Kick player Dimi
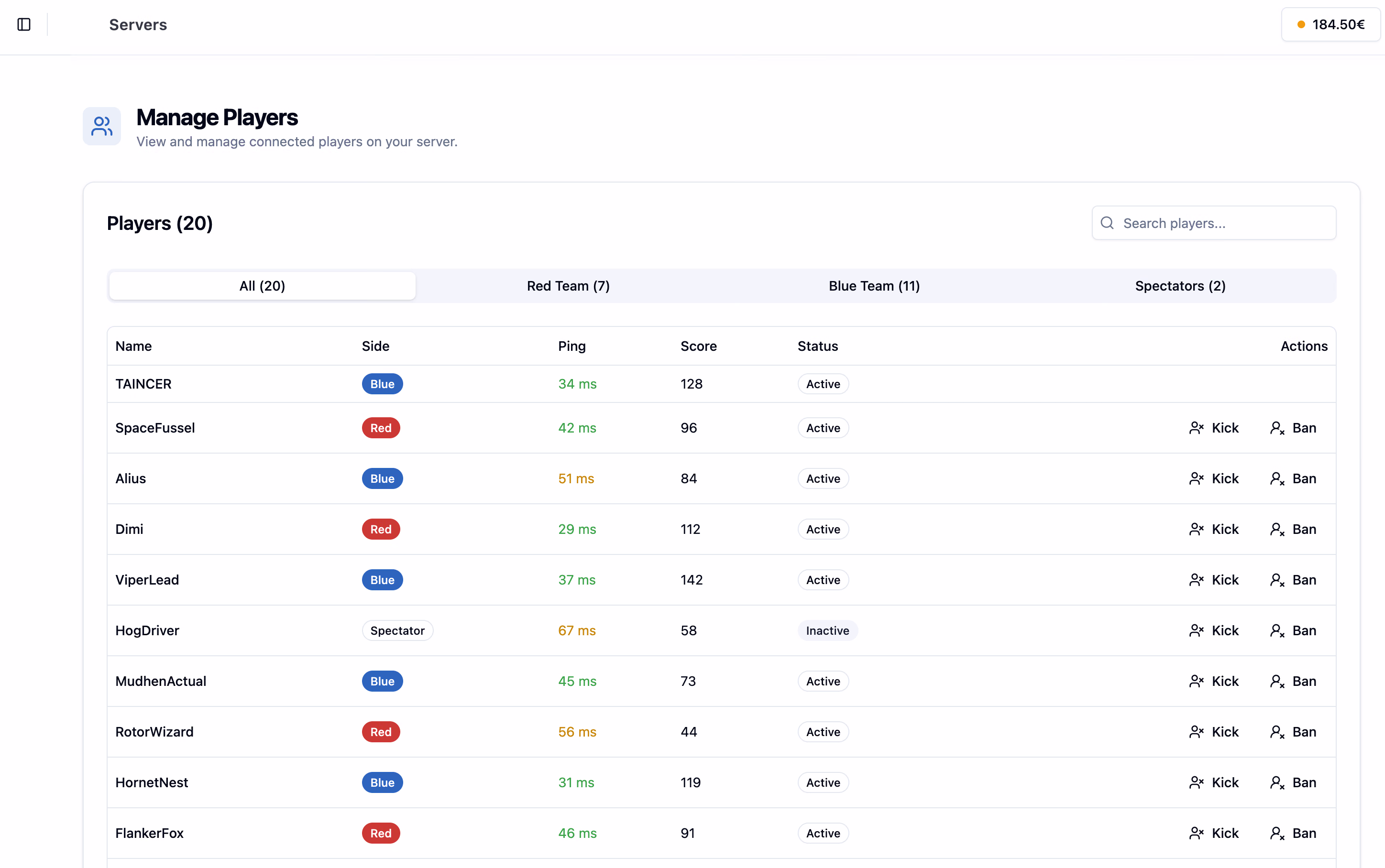Viewport: 1385px width, 868px height. click(x=1214, y=529)
